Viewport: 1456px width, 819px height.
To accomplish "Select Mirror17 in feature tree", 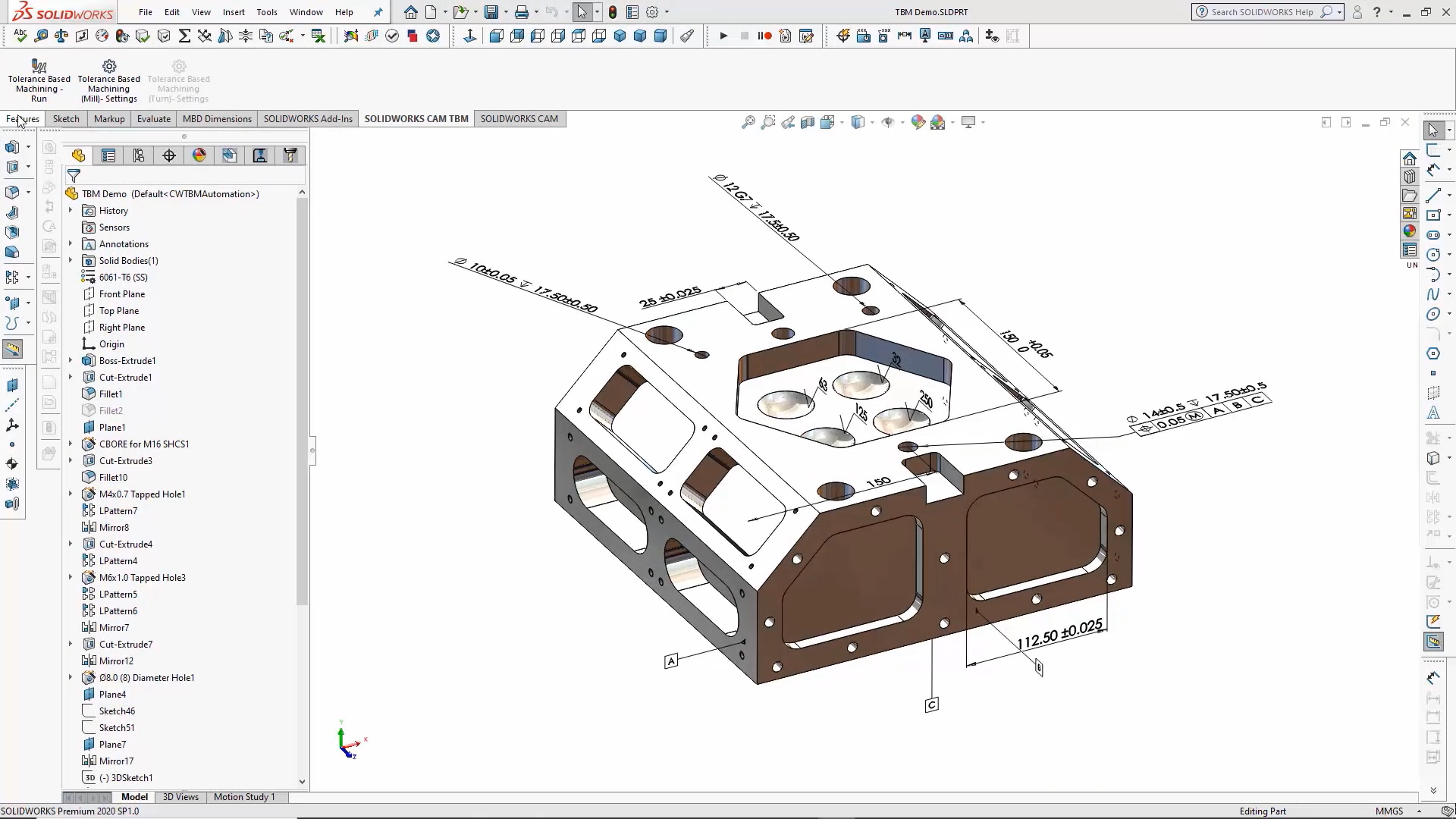I will point(116,761).
